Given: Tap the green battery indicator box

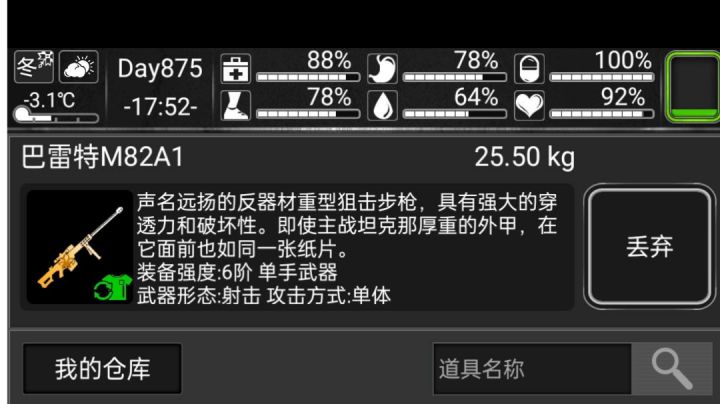Looking at the screenshot, I should 693,87.
